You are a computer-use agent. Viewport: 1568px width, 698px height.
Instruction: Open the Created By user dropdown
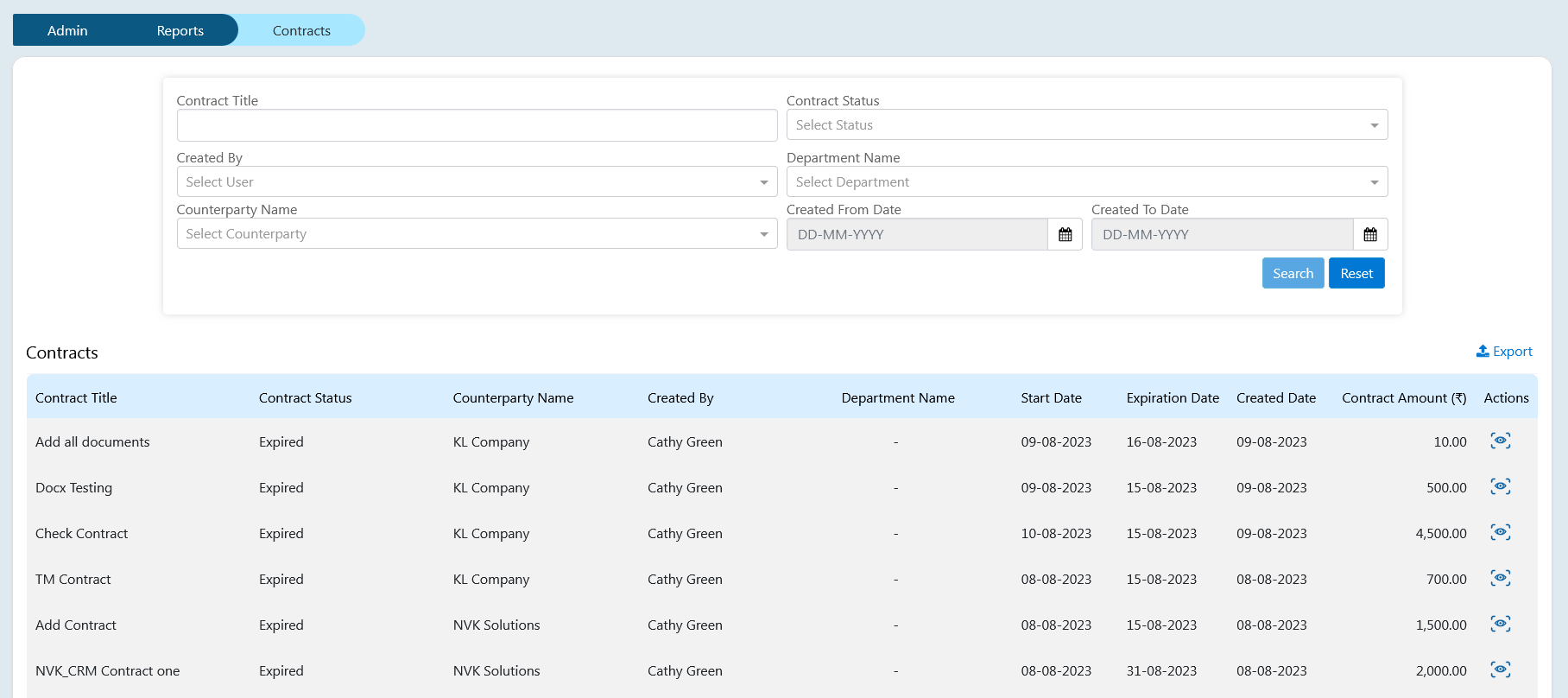(477, 182)
